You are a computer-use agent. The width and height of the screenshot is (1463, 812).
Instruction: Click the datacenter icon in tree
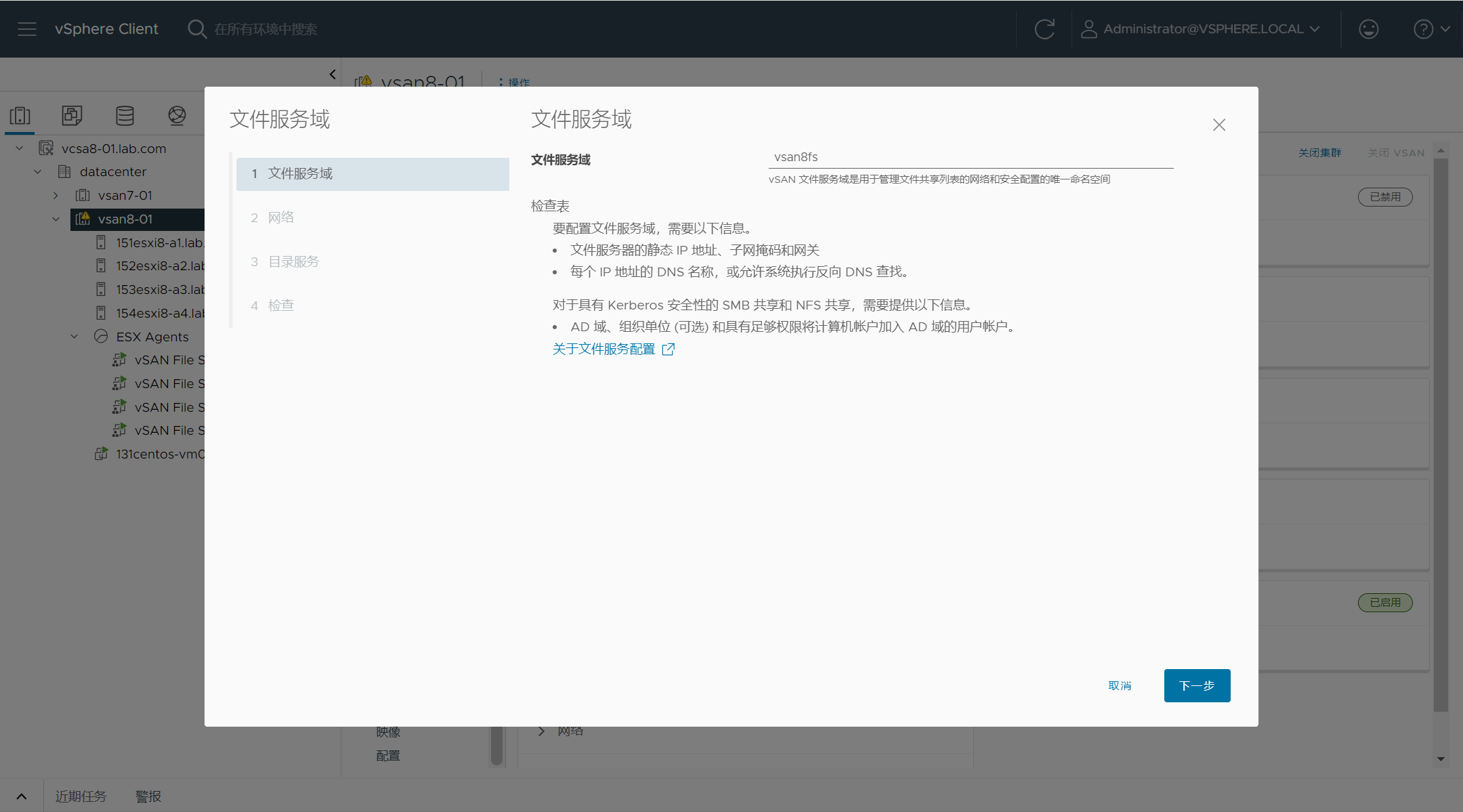click(x=64, y=172)
